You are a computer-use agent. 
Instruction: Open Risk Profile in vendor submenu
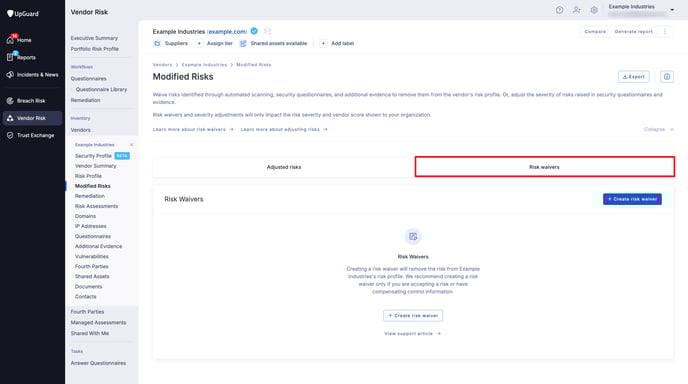tap(88, 176)
